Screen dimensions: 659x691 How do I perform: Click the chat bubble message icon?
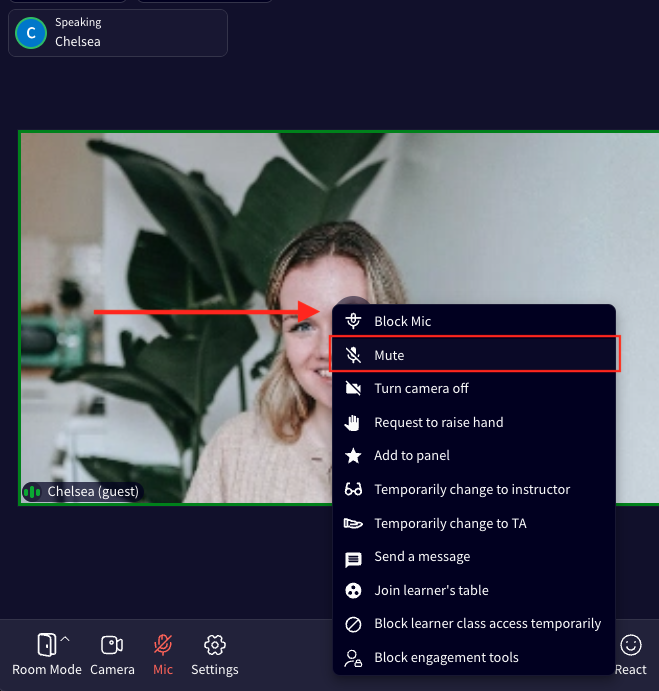[x=353, y=560]
